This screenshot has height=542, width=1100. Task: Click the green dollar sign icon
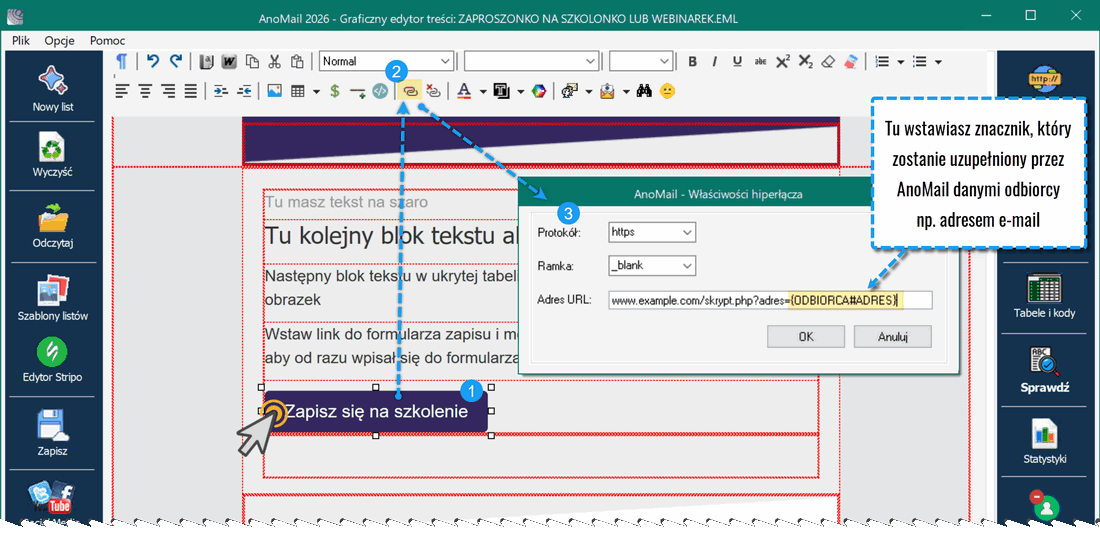[x=335, y=90]
